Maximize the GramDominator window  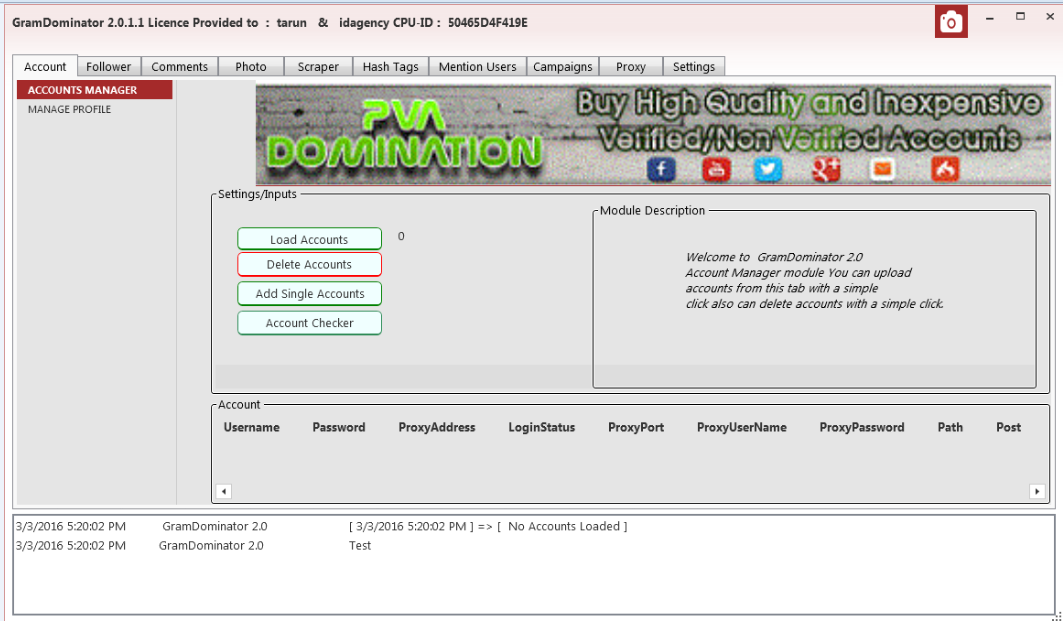[x=1020, y=16]
